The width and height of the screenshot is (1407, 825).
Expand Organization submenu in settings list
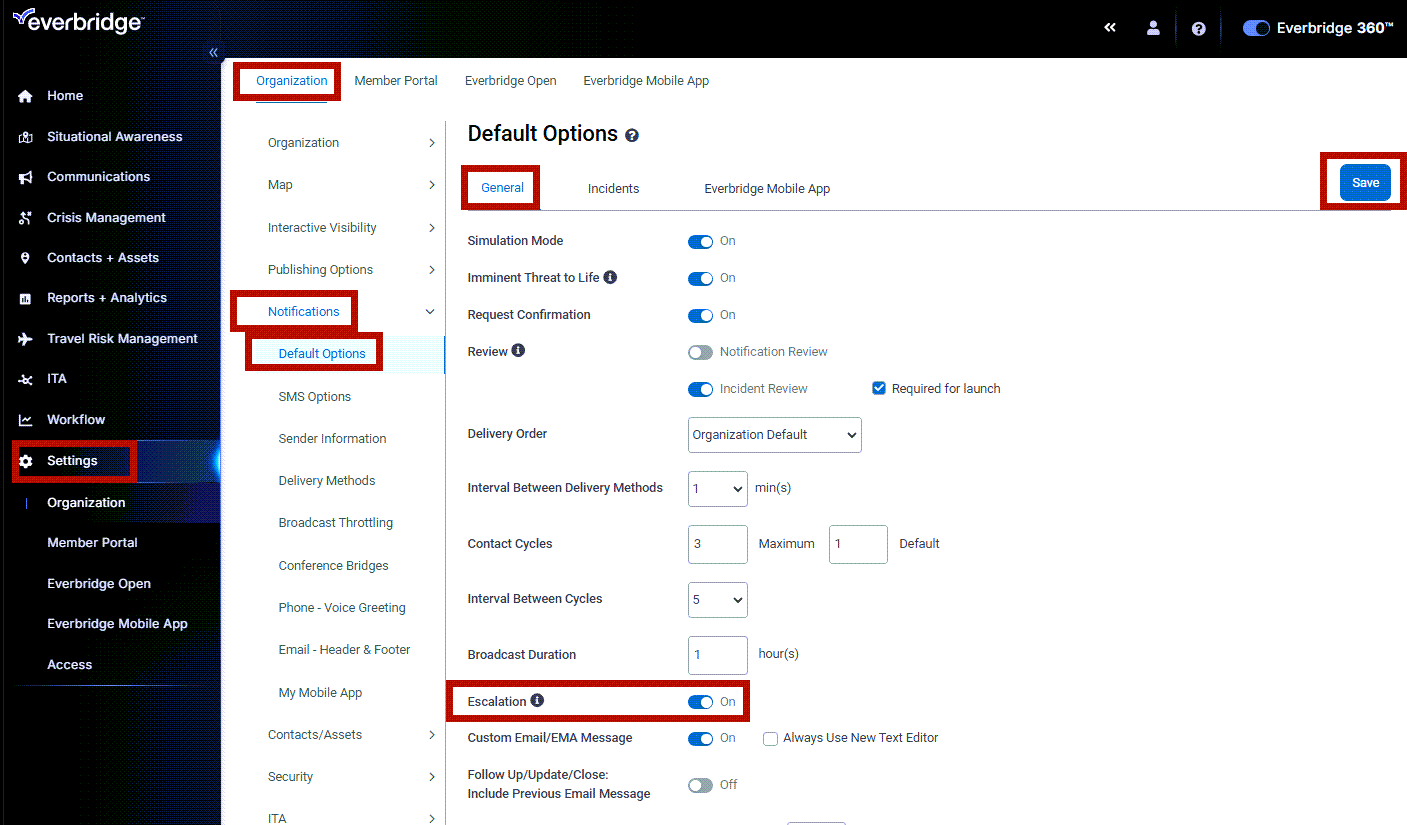pos(432,143)
